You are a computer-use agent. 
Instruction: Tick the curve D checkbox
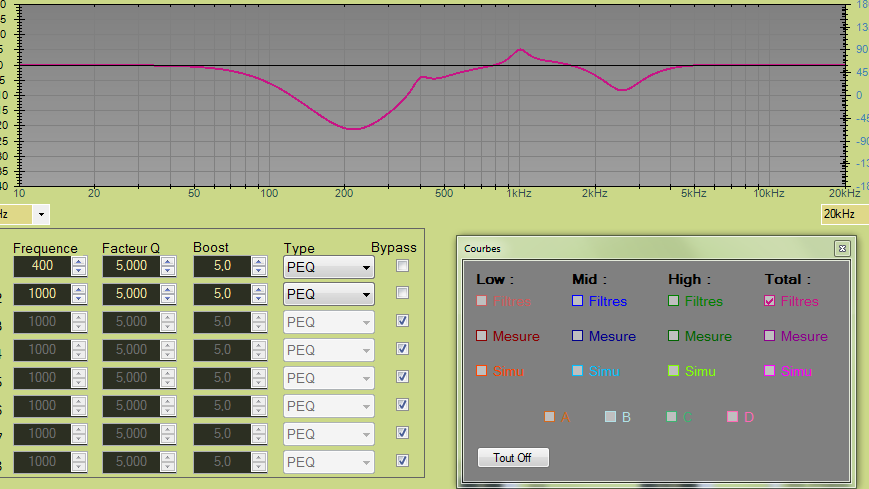733,416
